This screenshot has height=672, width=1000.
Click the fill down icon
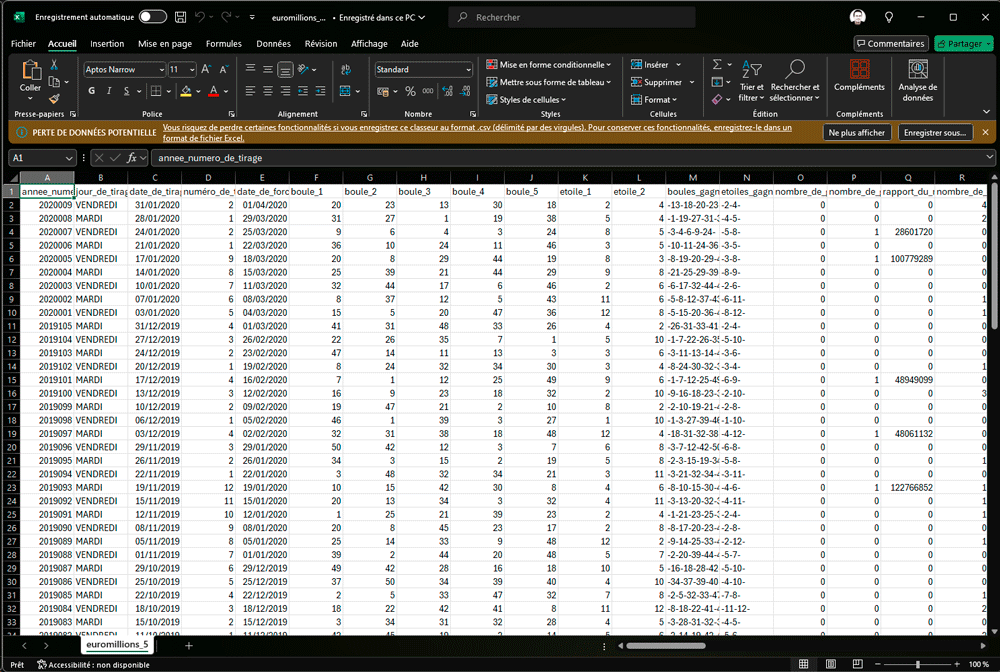tap(717, 82)
